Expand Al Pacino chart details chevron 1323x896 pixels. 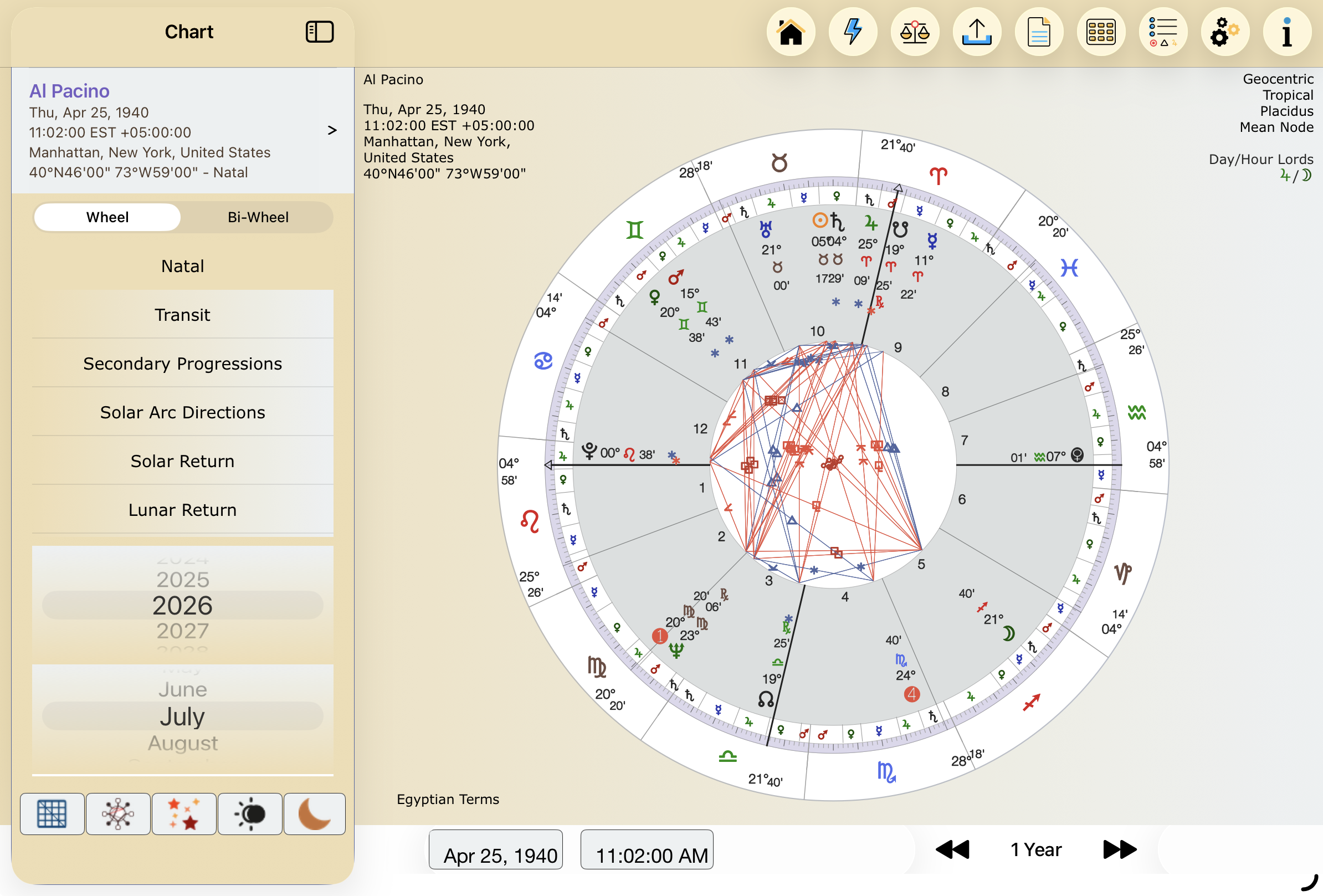[332, 130]
